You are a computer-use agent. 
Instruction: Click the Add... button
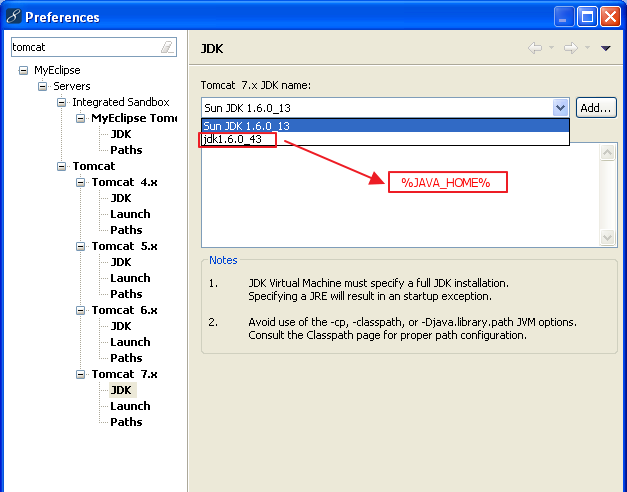[596, 108]
